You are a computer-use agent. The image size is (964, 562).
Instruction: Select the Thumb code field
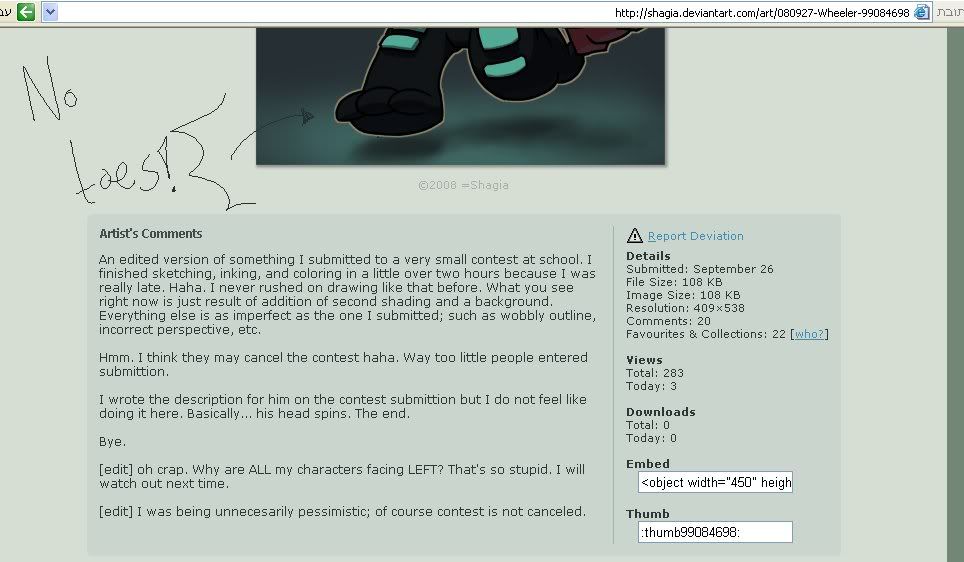[715, 532]
